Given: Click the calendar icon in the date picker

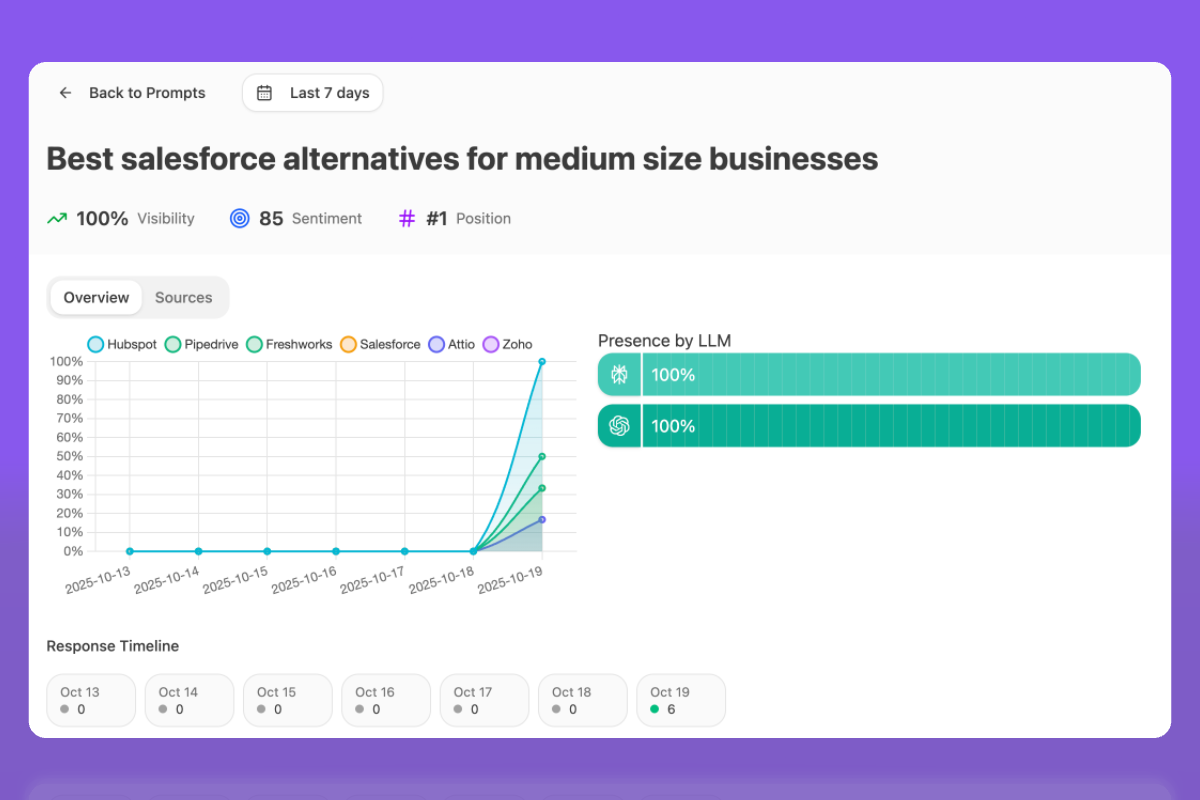Looking at the screenshot, I should point(264,92).
